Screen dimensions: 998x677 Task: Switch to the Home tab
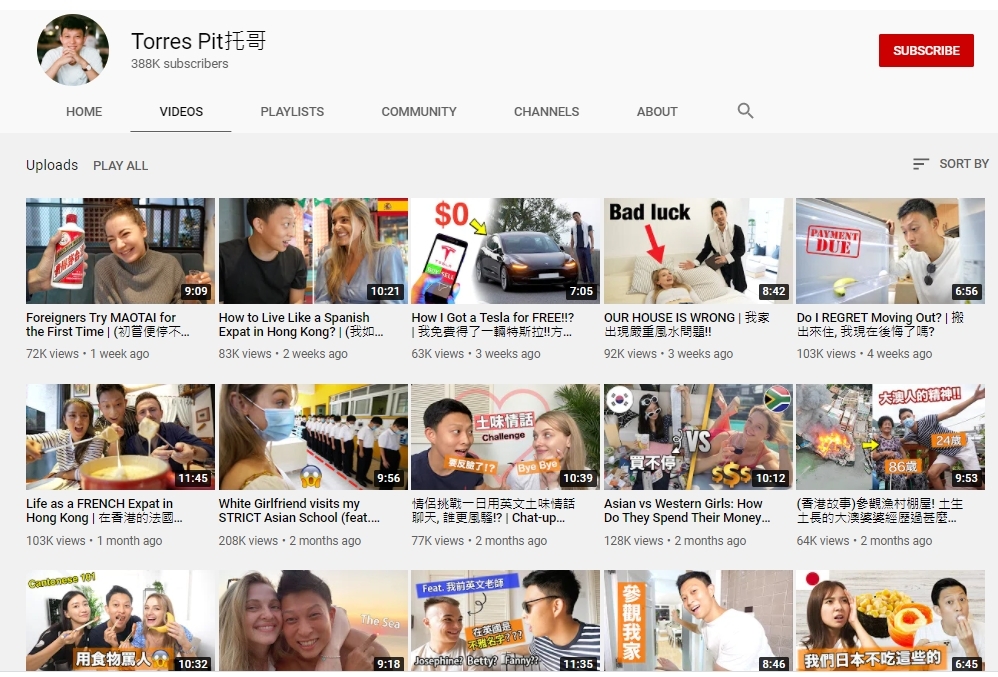pyautogui.click(x=84, y=112)
